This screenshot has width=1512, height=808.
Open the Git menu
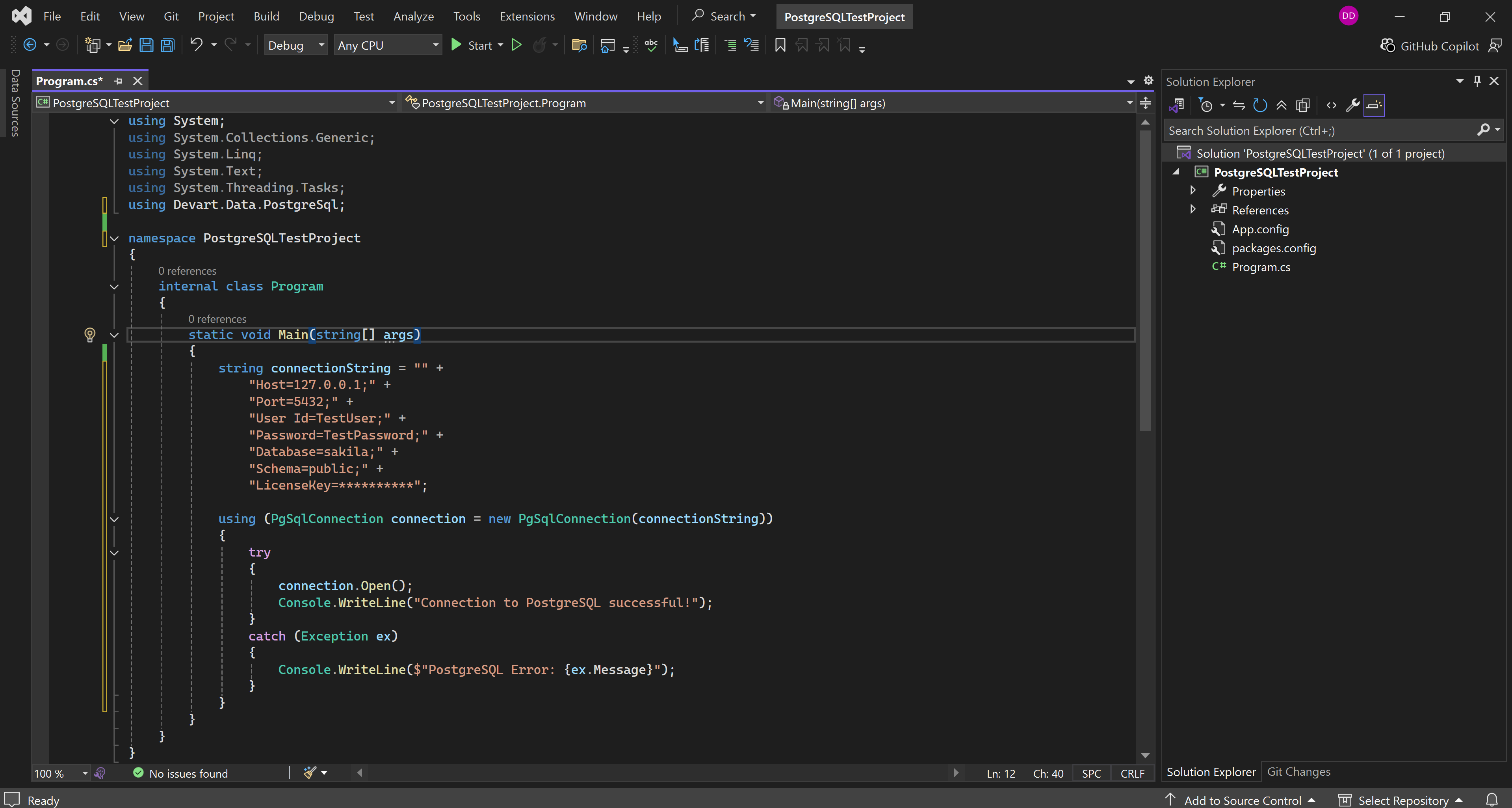pyautogui.click(x=171, y=16)
